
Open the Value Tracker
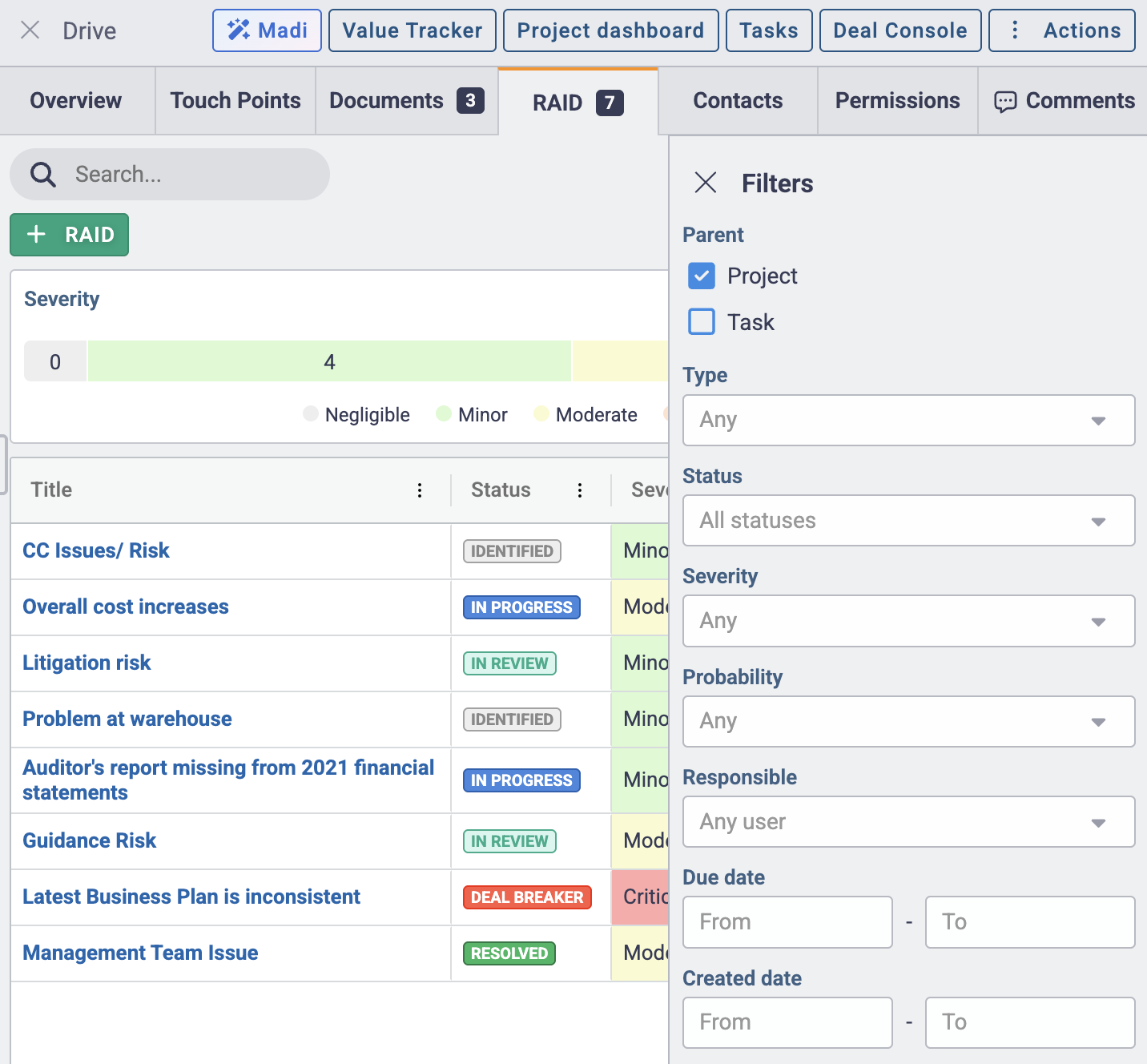413,30
